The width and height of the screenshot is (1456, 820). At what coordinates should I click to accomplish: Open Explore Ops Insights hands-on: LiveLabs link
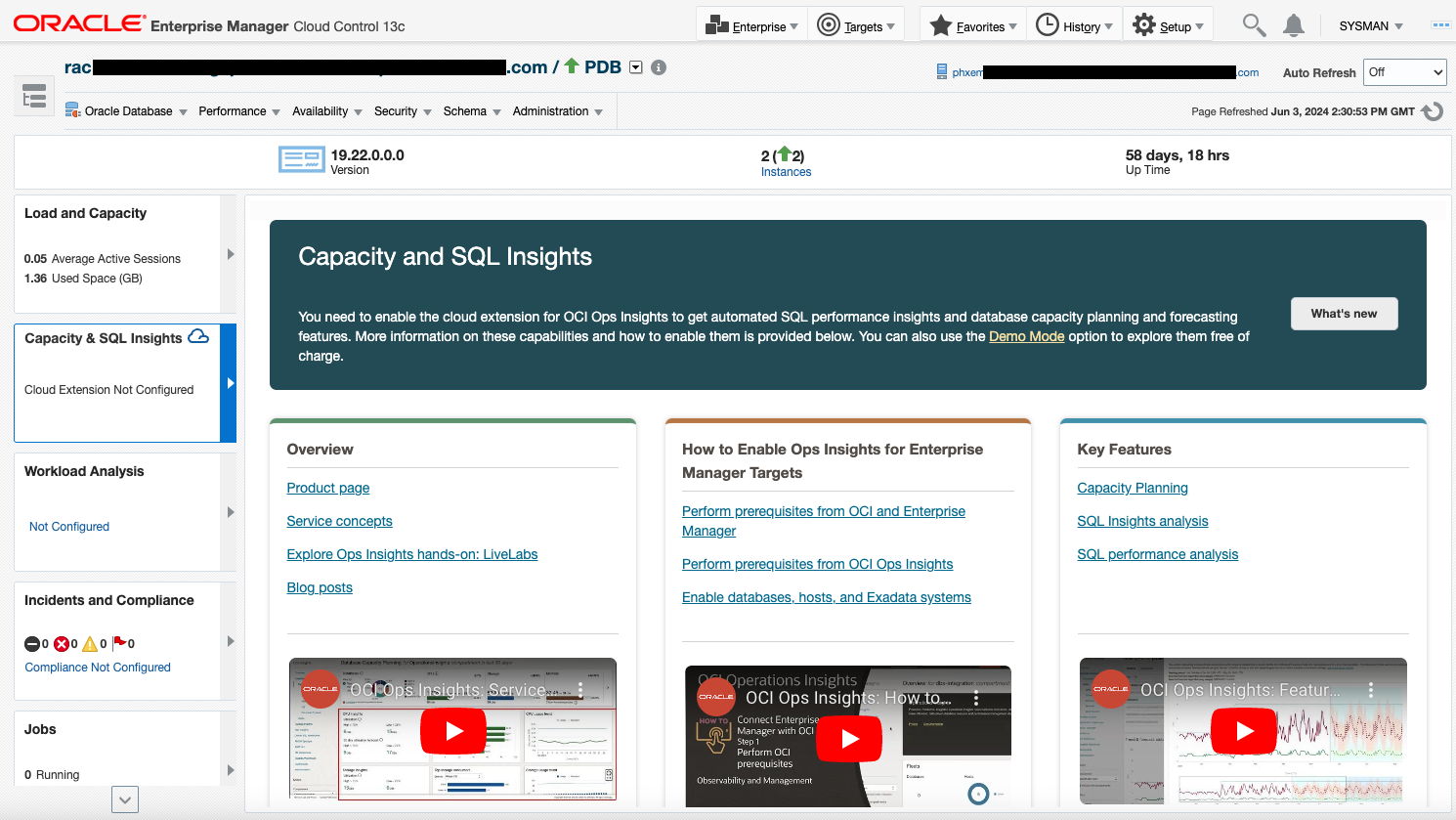412,554
